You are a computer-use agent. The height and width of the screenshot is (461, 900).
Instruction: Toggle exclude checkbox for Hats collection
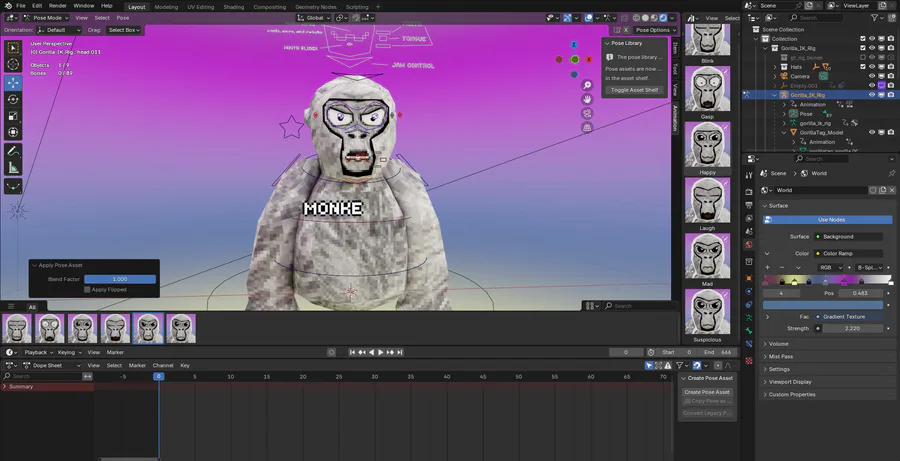tap(863, 67)
